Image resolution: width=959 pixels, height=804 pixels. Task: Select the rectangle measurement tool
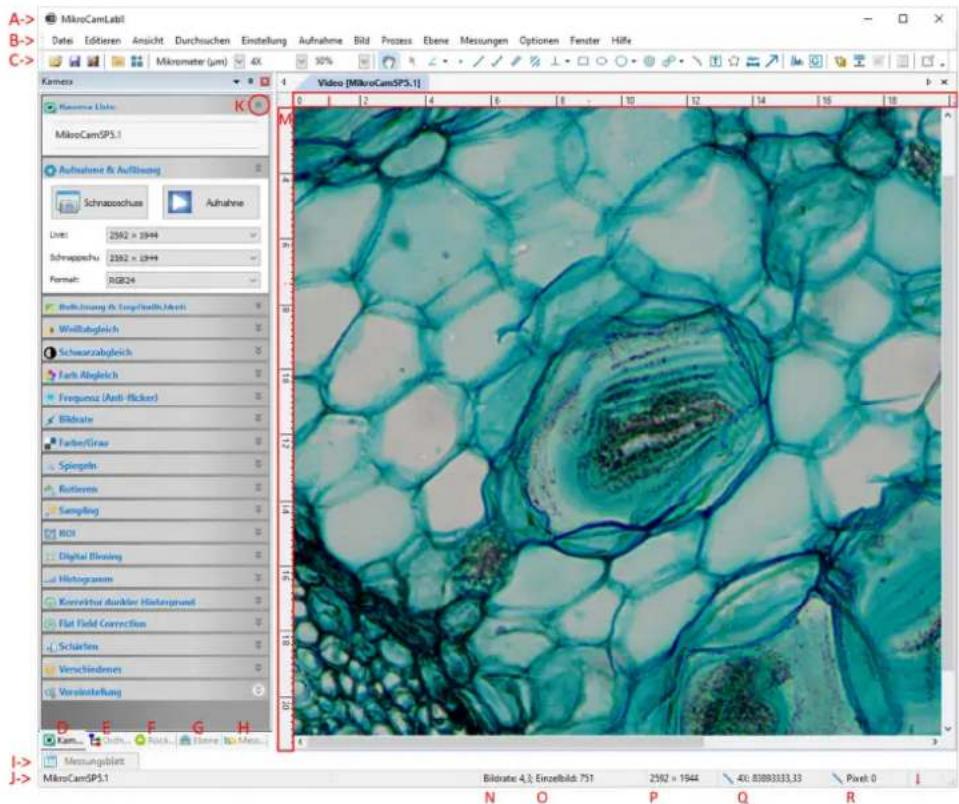[583, 61]
